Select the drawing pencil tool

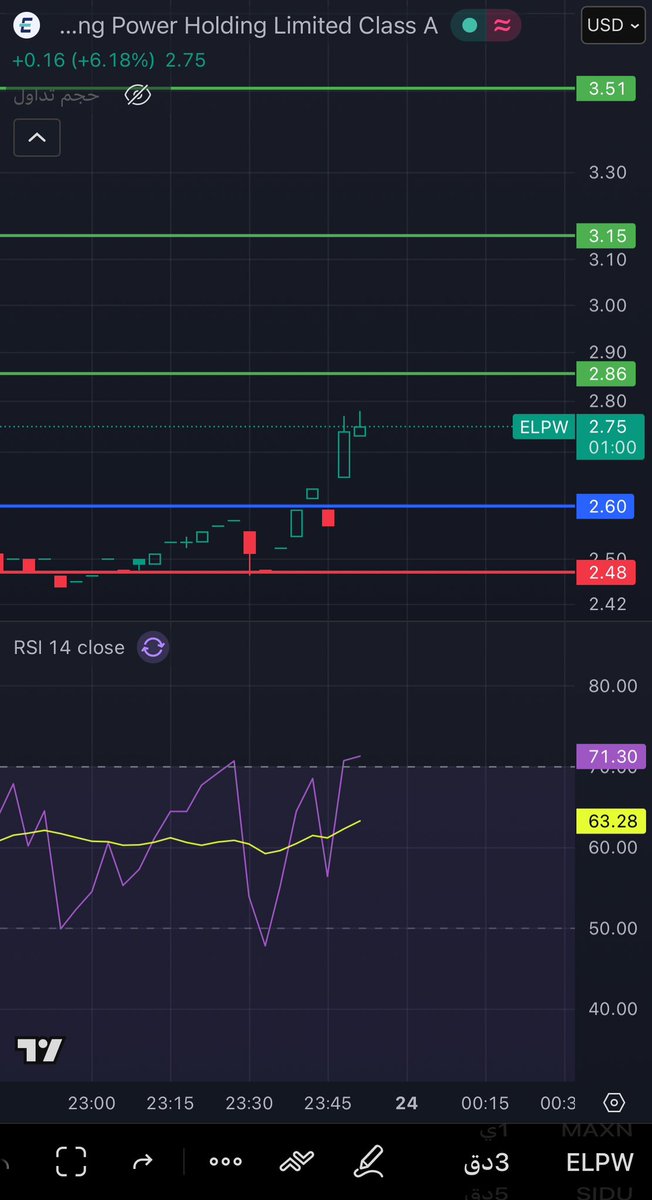pyautogui.click(x=370, y=1161)
